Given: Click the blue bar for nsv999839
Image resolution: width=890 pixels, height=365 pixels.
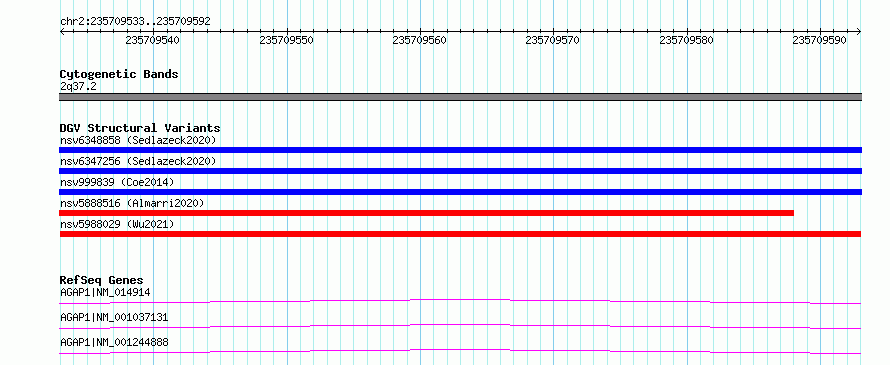Looking at the screenshot, I should click(x=460, y=192).
